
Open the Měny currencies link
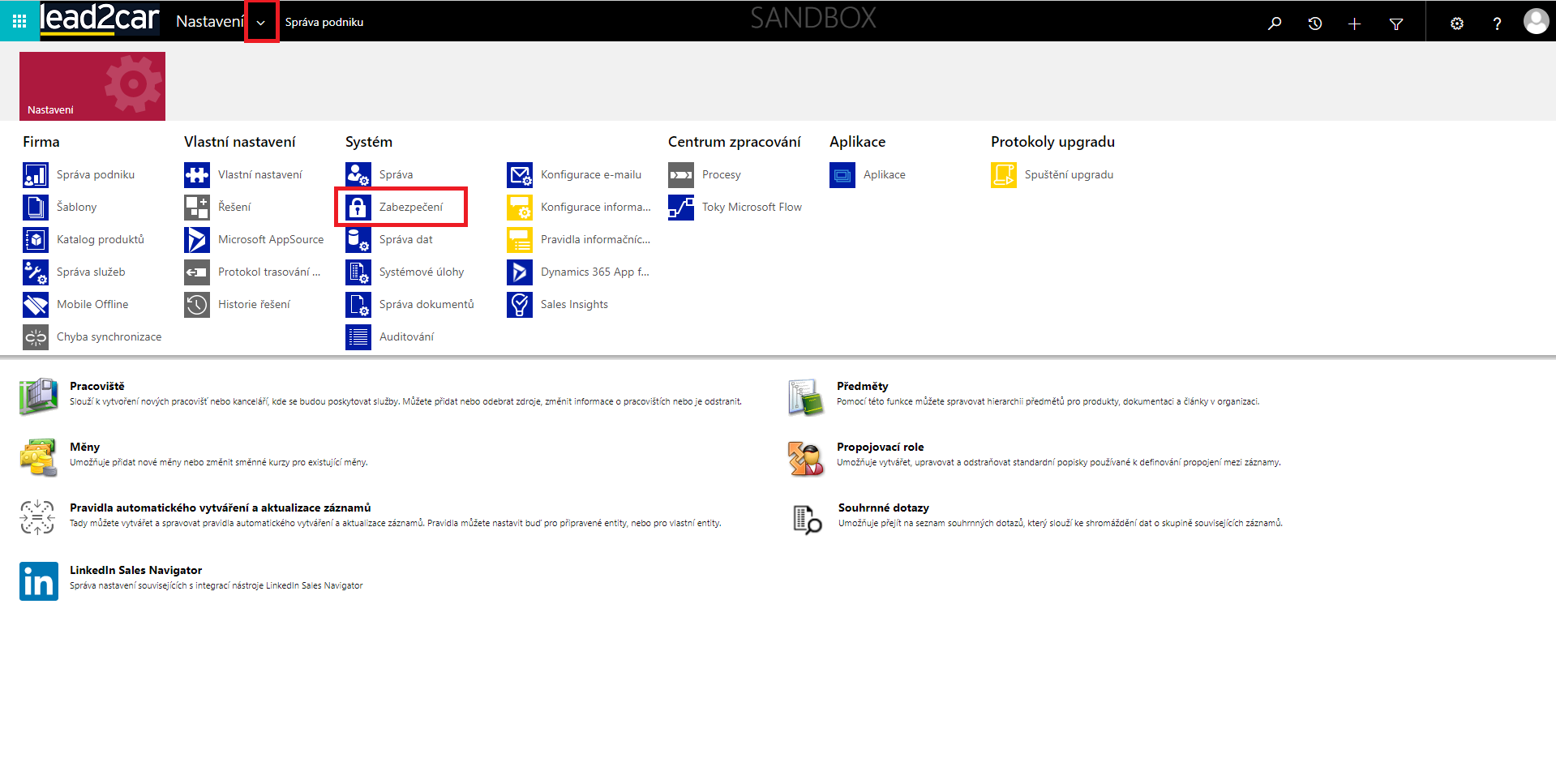click(84, 448)
